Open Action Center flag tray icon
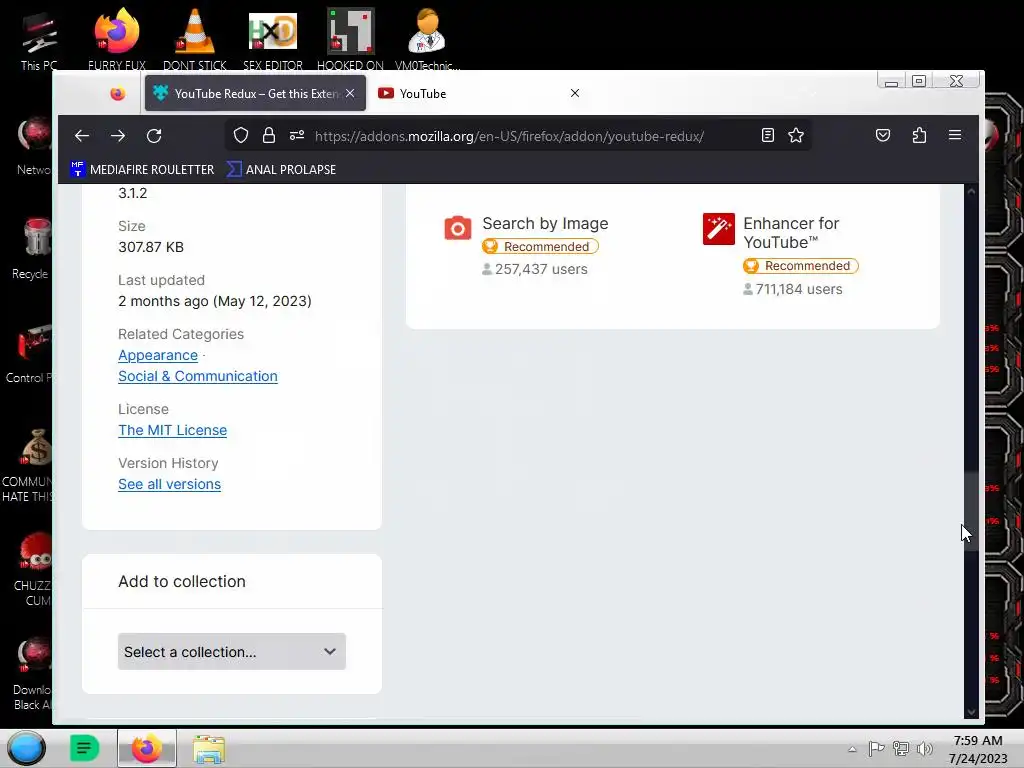The width and height of the screenshot is (1024, 768). pos(876,749)
